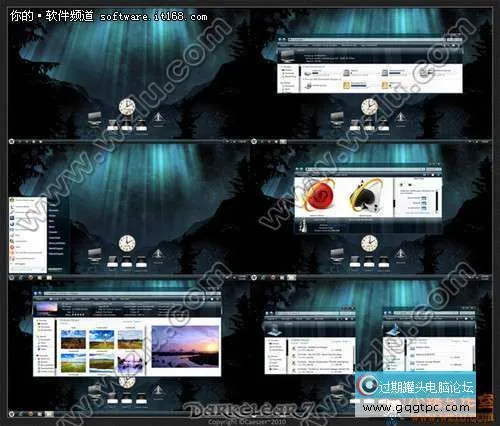Open the Computer monitor icon on top-left desktop
The height and width of the screenshot is (426, 500).
point(95,119)
